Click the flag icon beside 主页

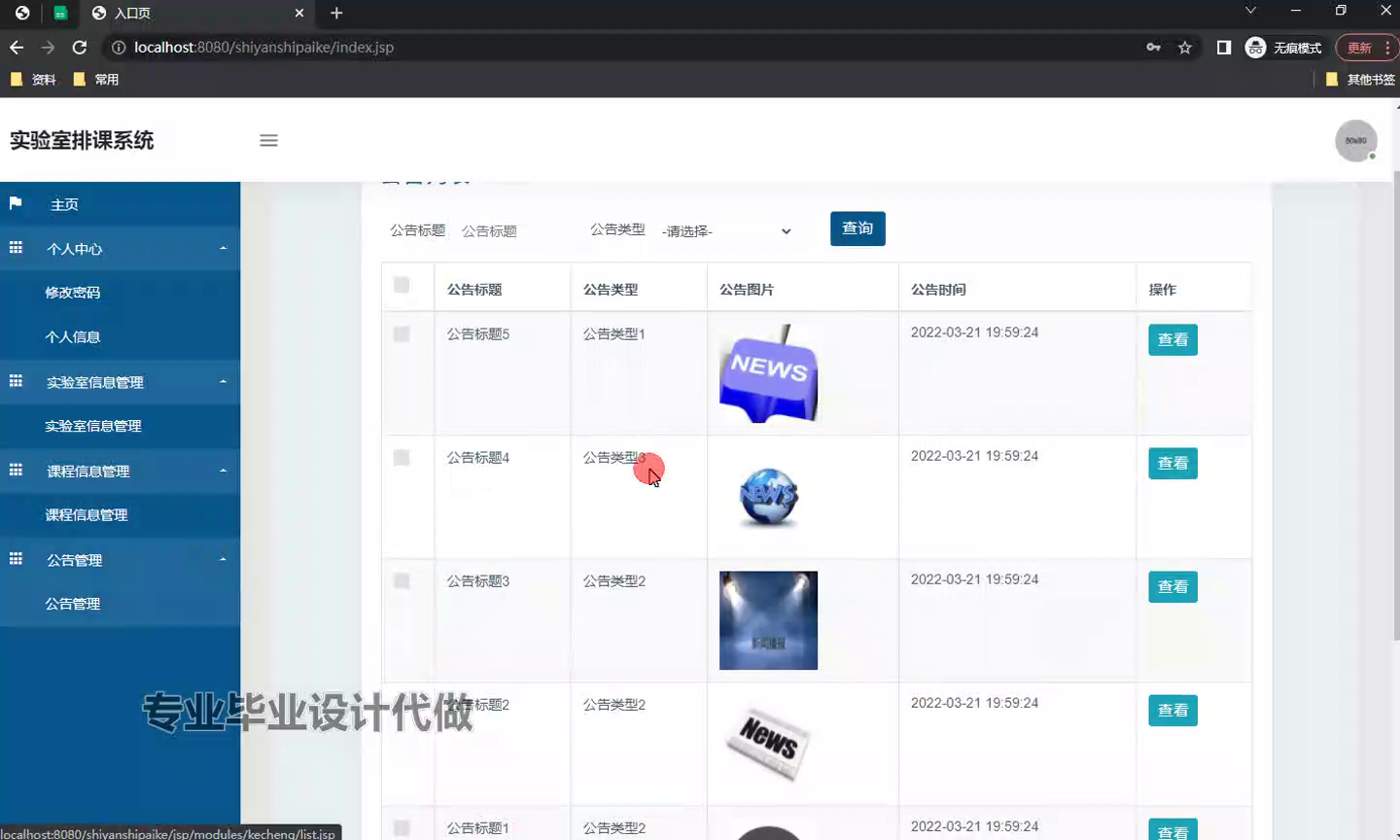tap(16, 203)
